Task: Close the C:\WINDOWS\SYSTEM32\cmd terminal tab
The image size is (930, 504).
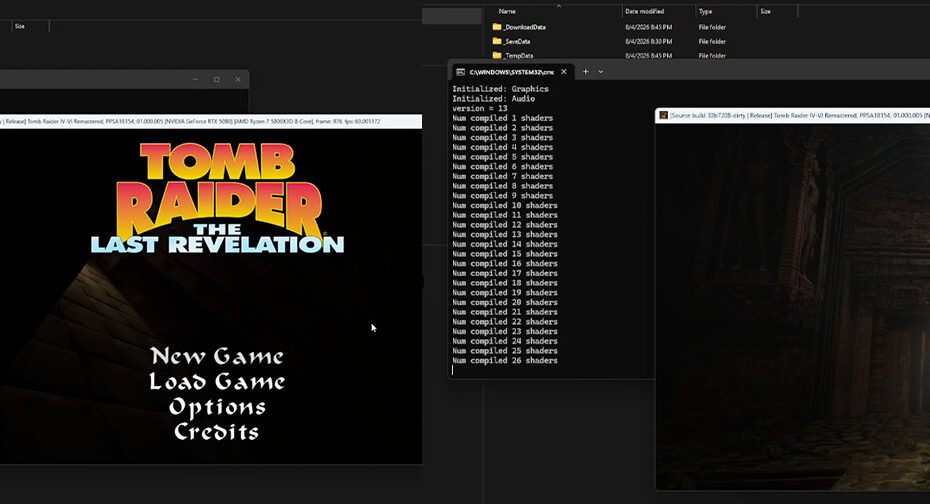Action: click(564, 72)
